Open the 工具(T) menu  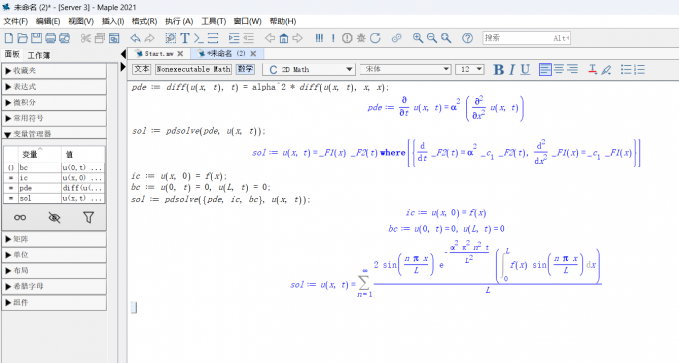click(x=213, y=21)
